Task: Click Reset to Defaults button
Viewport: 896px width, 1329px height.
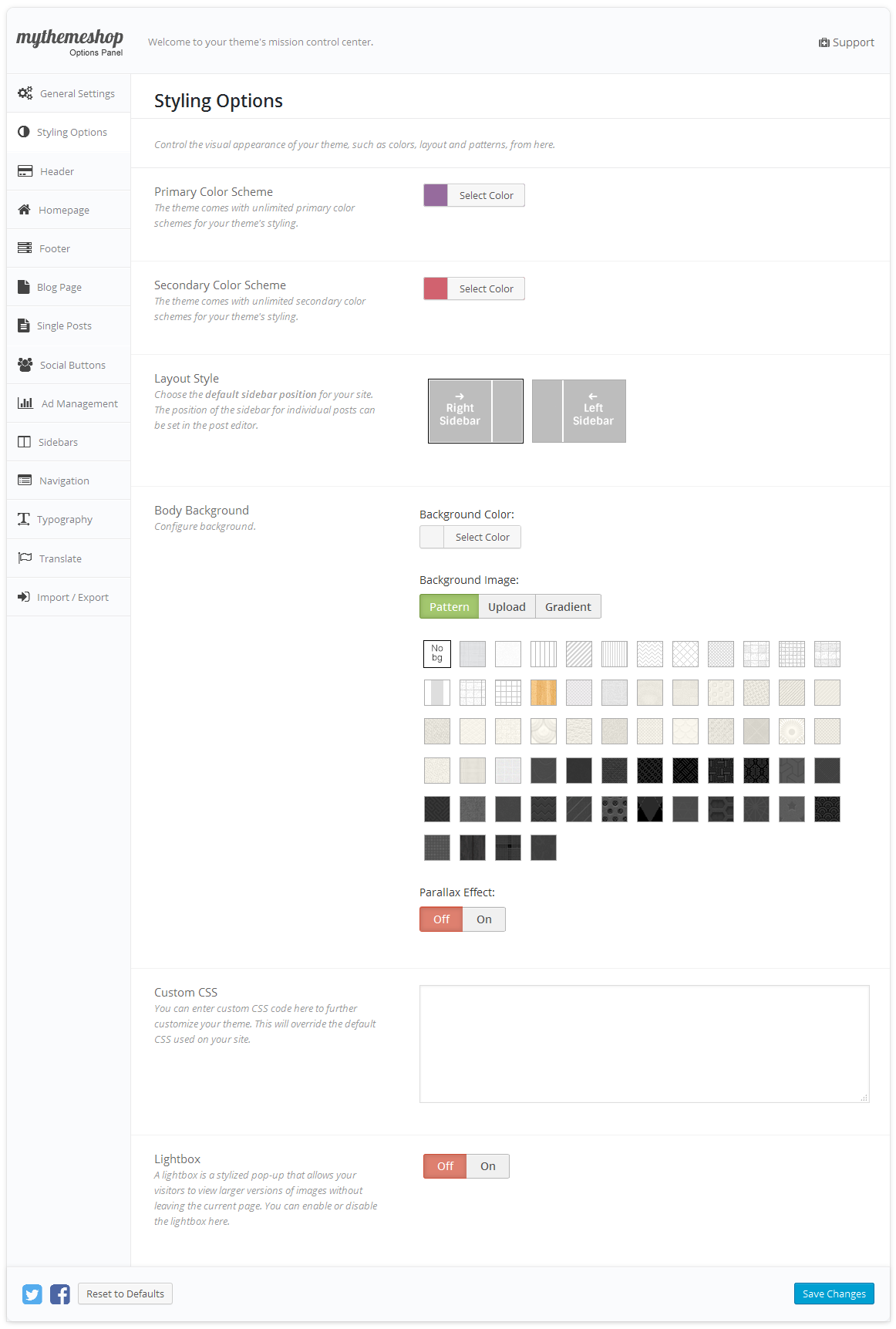Action: pos(125,1294)
